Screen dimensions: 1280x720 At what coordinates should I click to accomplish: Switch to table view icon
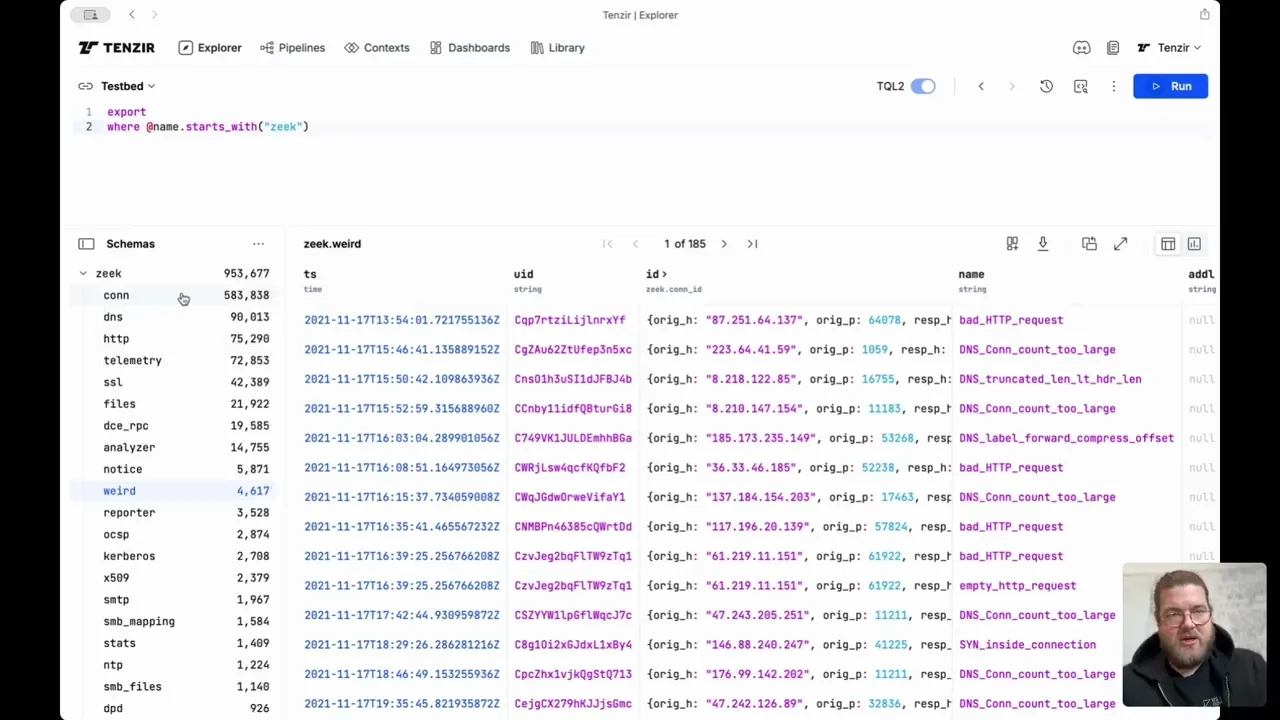click(x=1168, y=244)
